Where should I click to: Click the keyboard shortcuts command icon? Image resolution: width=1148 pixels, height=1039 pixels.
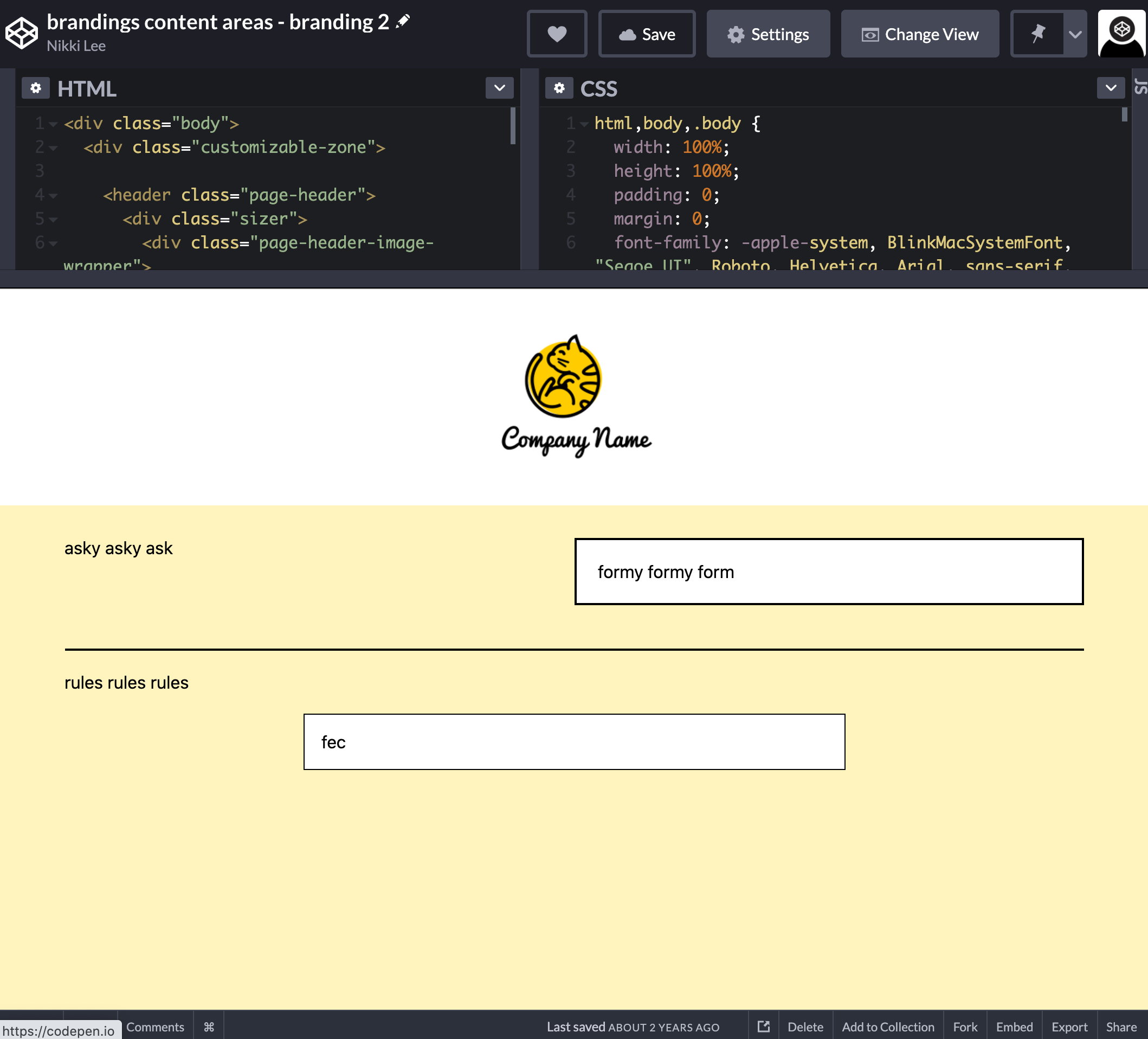(x=209, y=1027)
